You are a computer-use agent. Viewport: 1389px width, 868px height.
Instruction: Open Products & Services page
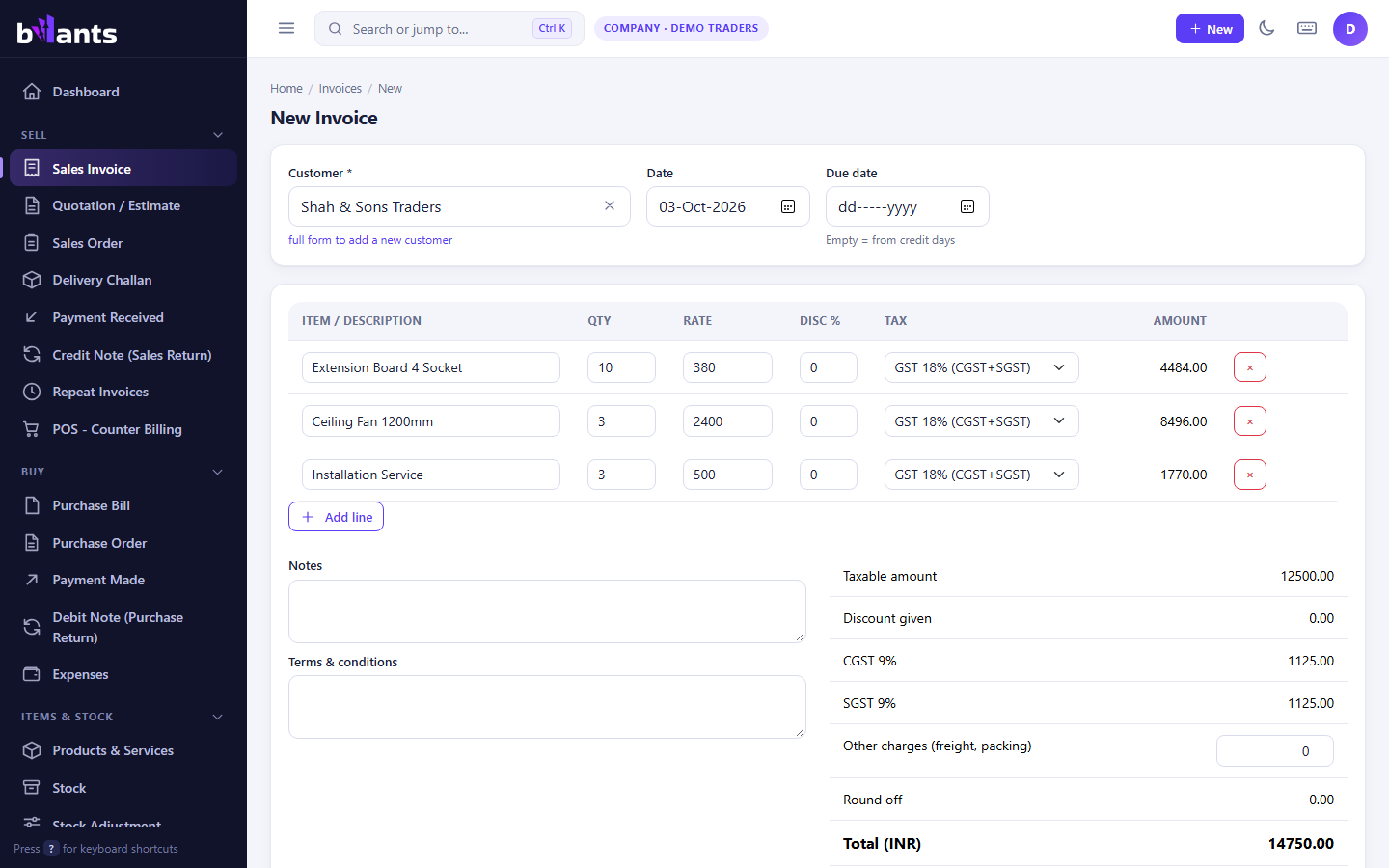[x=123, y=750]
